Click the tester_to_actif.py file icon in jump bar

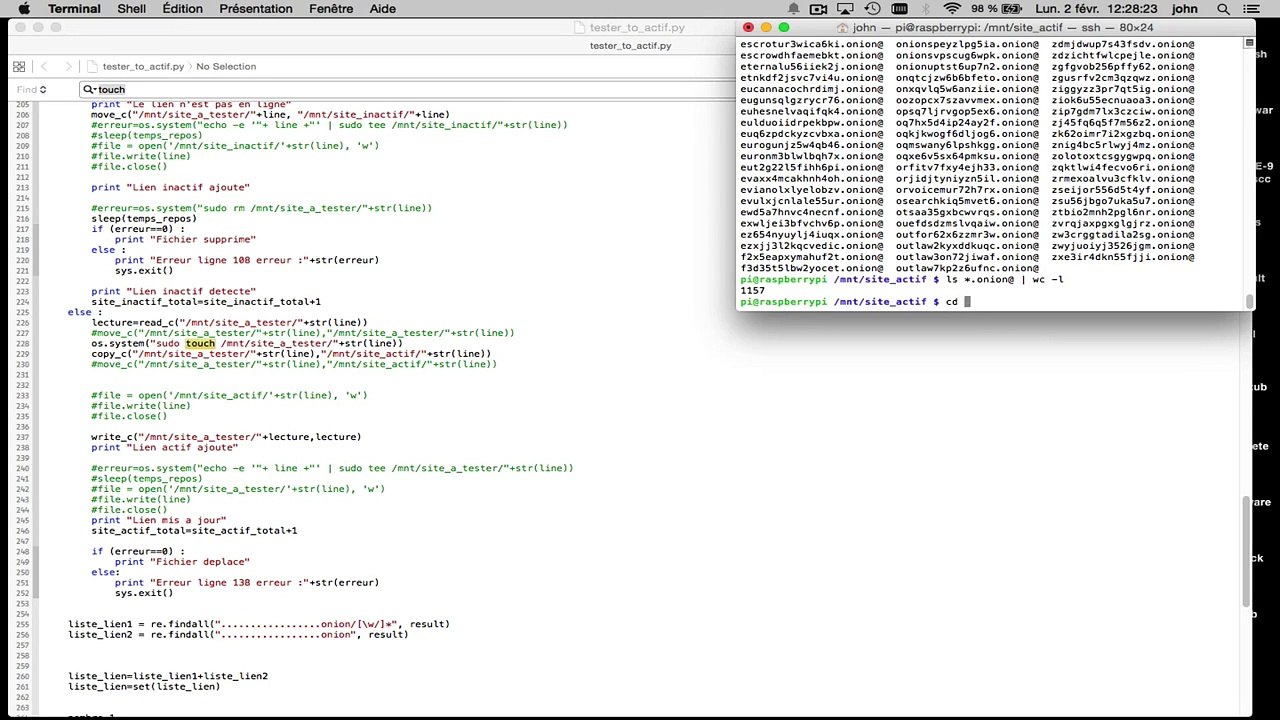93,67
